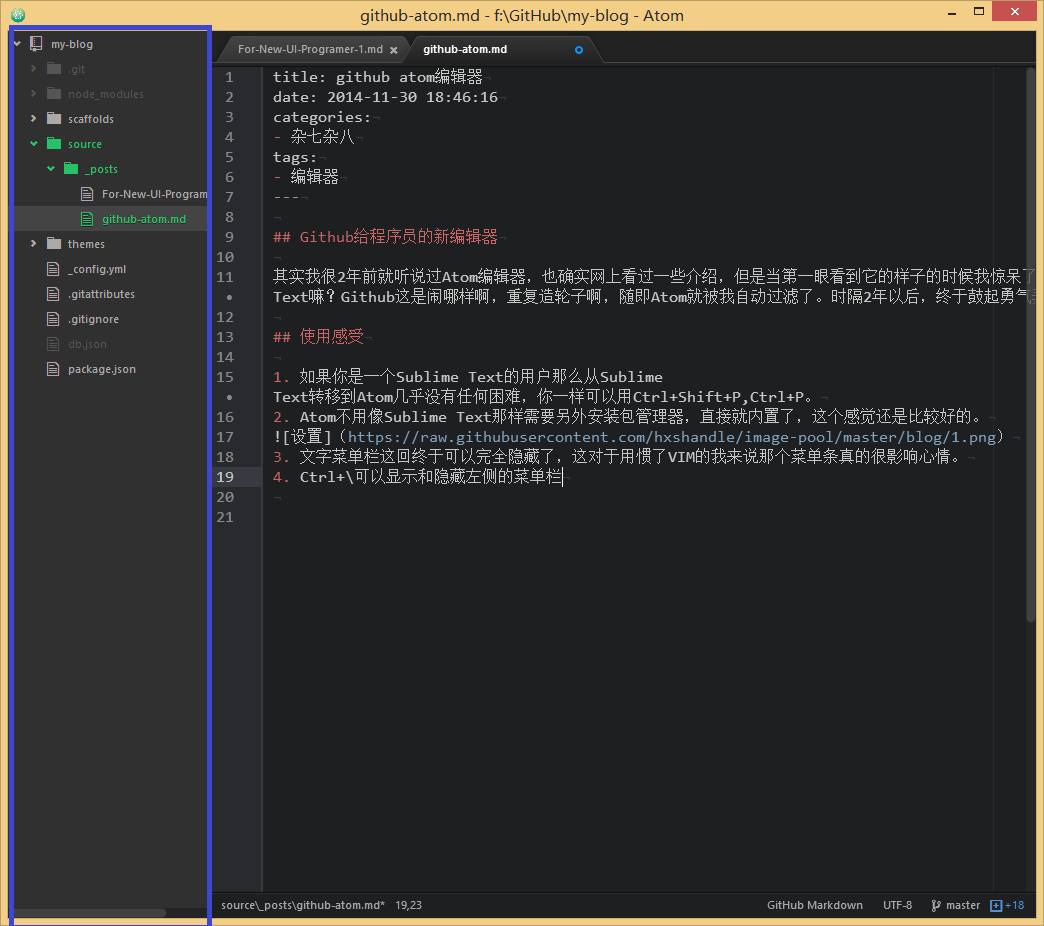This screenshot has width=1044, height=926.
Task: Click UTF-8 encoding selector
Action: coord(898,905)
